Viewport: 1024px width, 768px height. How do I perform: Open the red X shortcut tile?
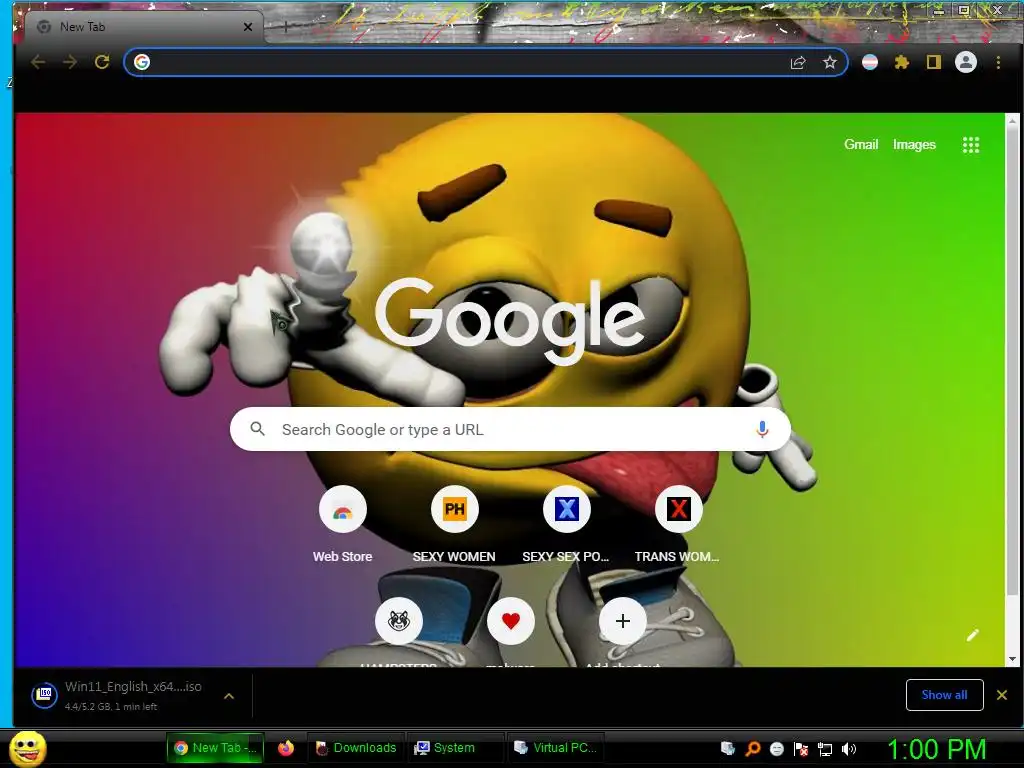click(679, 509)
